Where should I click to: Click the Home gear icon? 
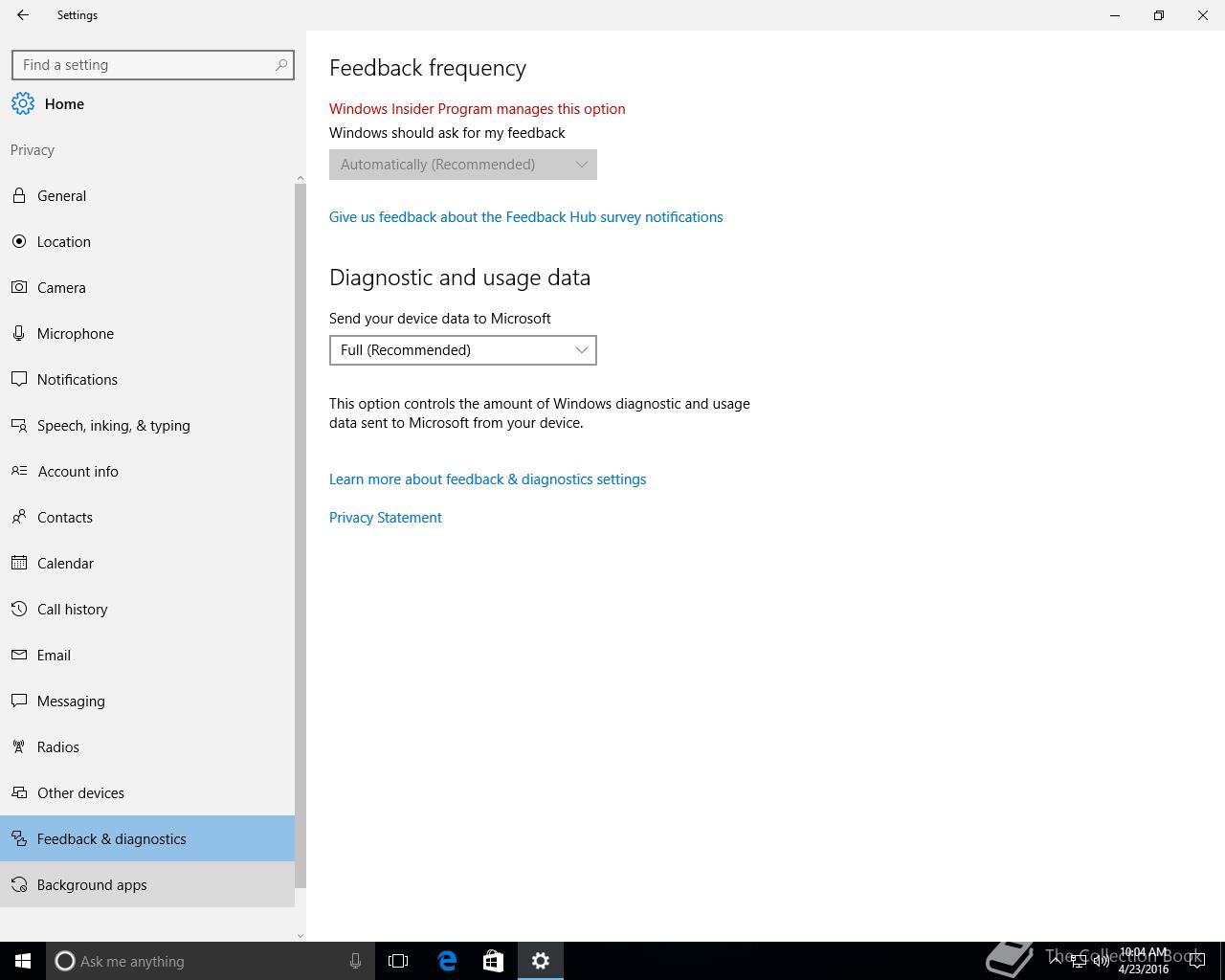click(x=23, y=103)
